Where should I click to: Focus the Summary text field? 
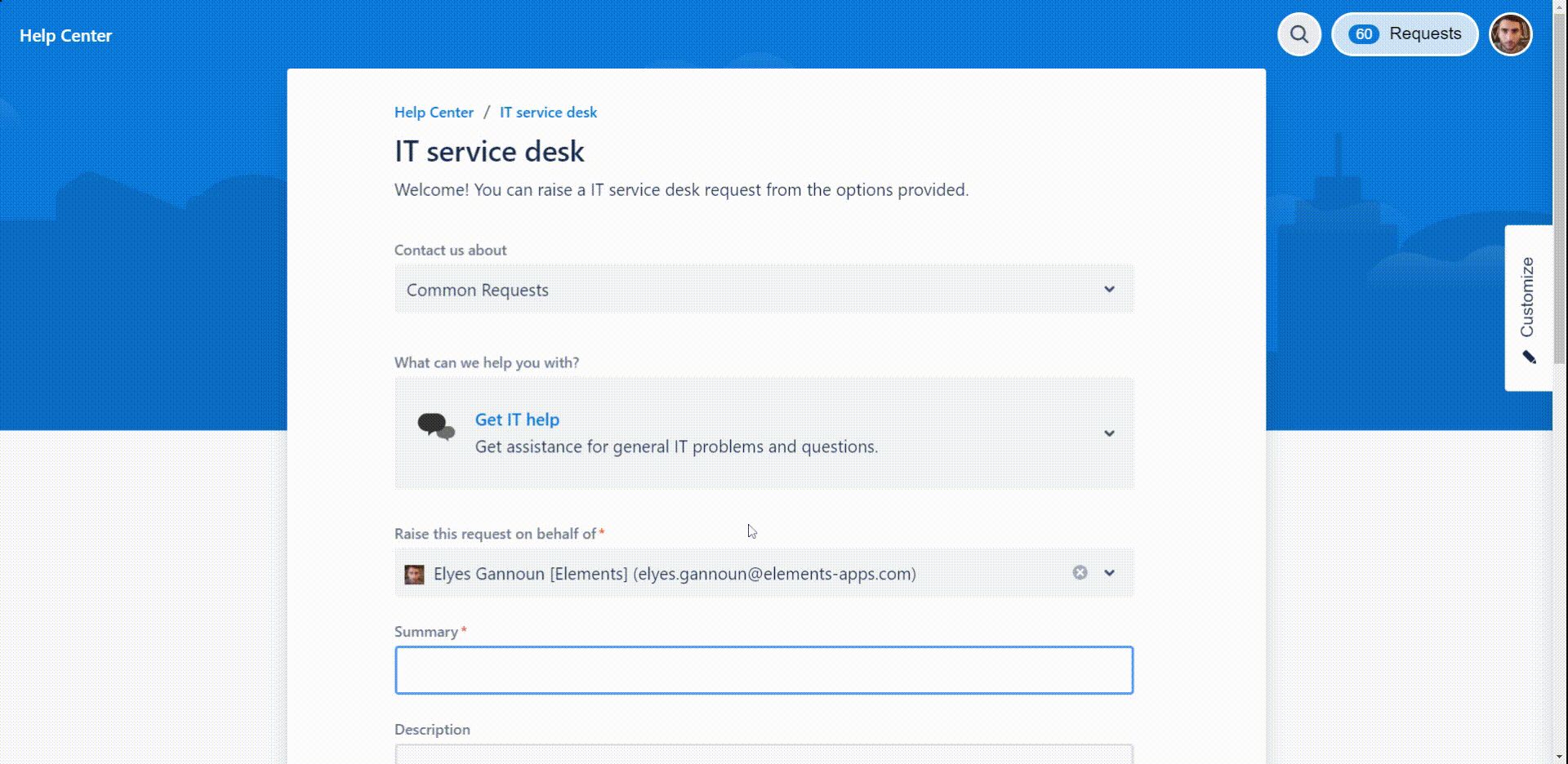point(764,670)
